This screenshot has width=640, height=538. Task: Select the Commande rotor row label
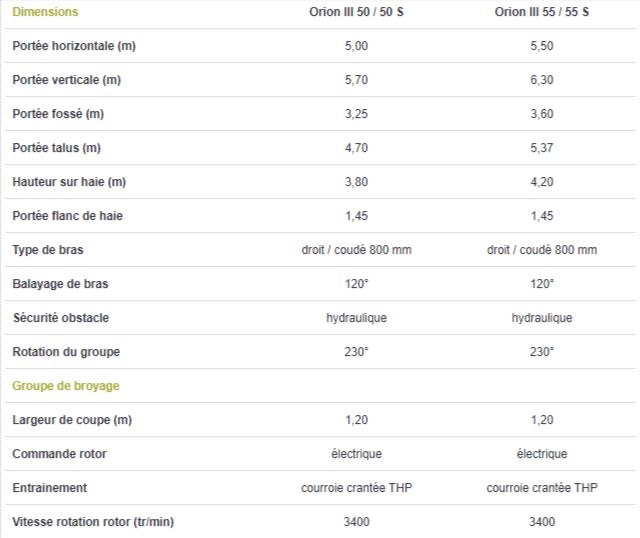(59, 454)
